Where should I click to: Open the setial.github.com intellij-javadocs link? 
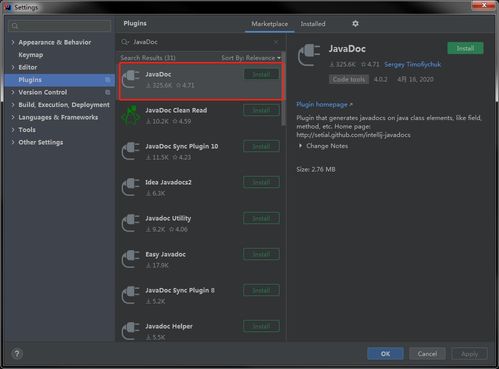coord(353,135)
